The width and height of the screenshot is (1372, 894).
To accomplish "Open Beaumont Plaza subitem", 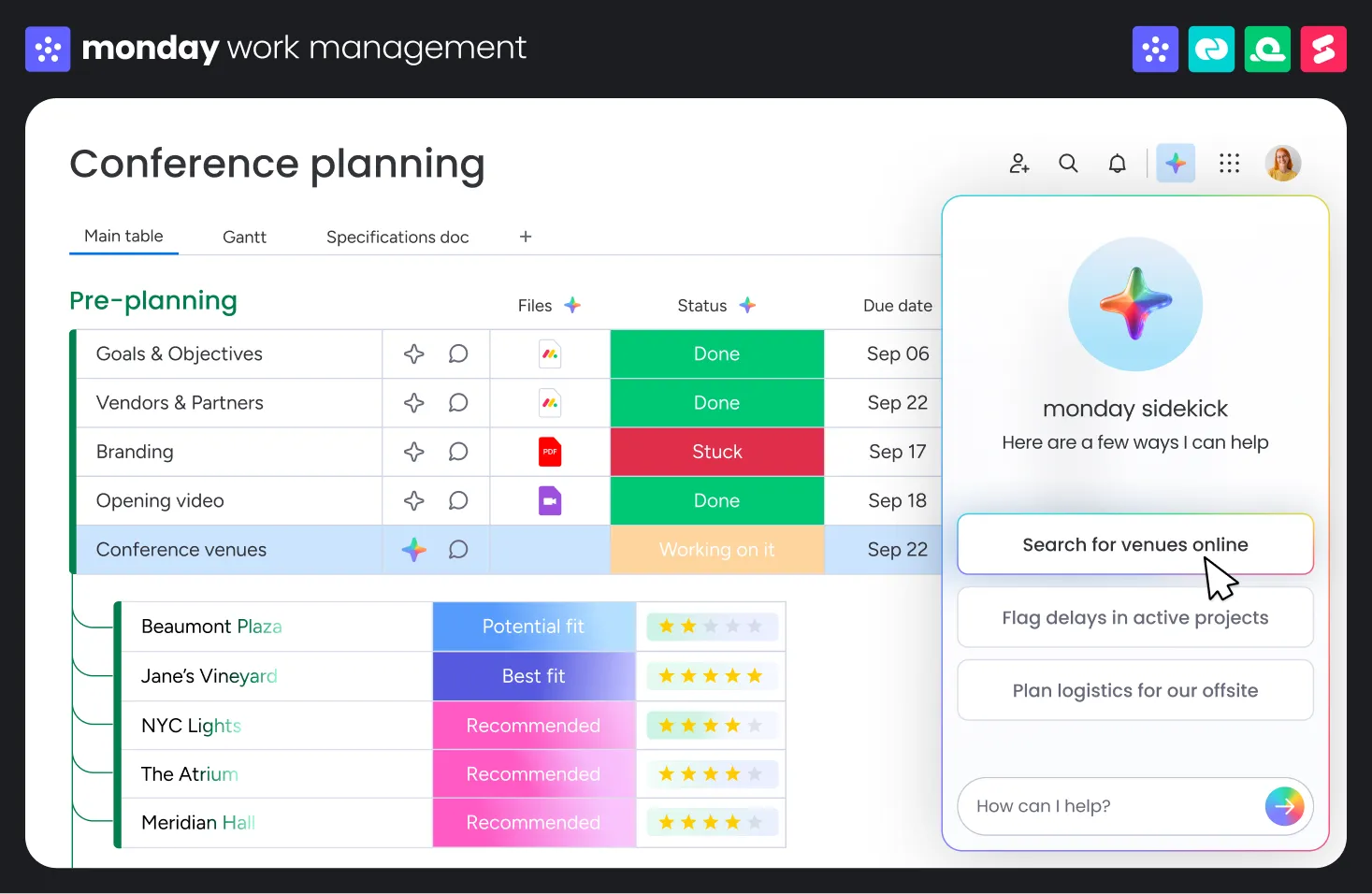I will [x=211, y=627].
